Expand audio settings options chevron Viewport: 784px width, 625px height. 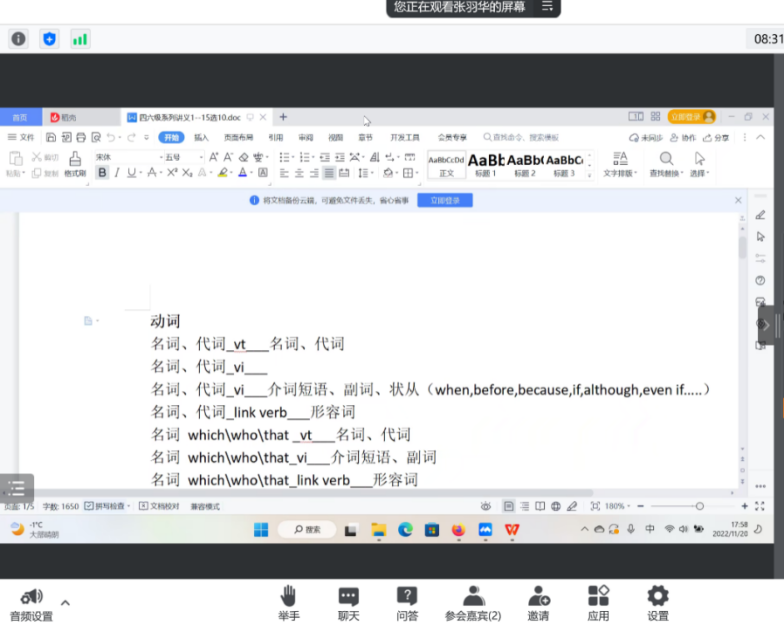(66, 603)
